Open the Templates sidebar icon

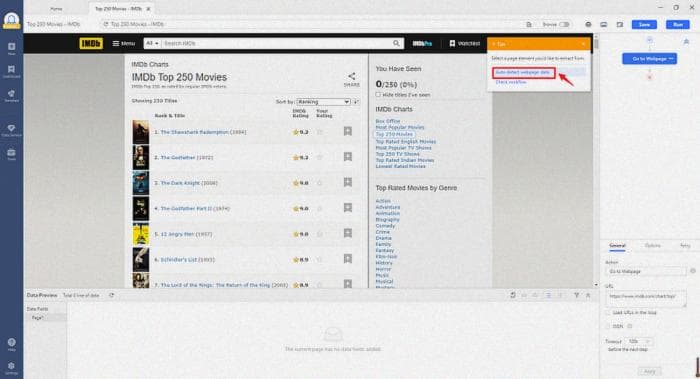pyautogui.click(x=12, y=95)
